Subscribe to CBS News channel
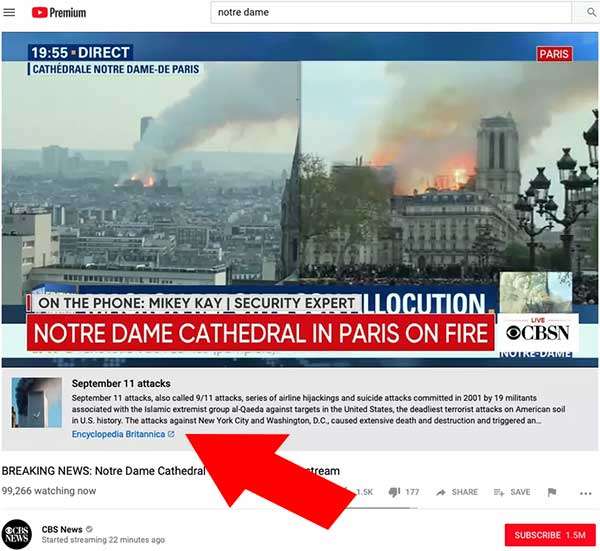This screenshot has height=551, width=600. click(550, 535)
